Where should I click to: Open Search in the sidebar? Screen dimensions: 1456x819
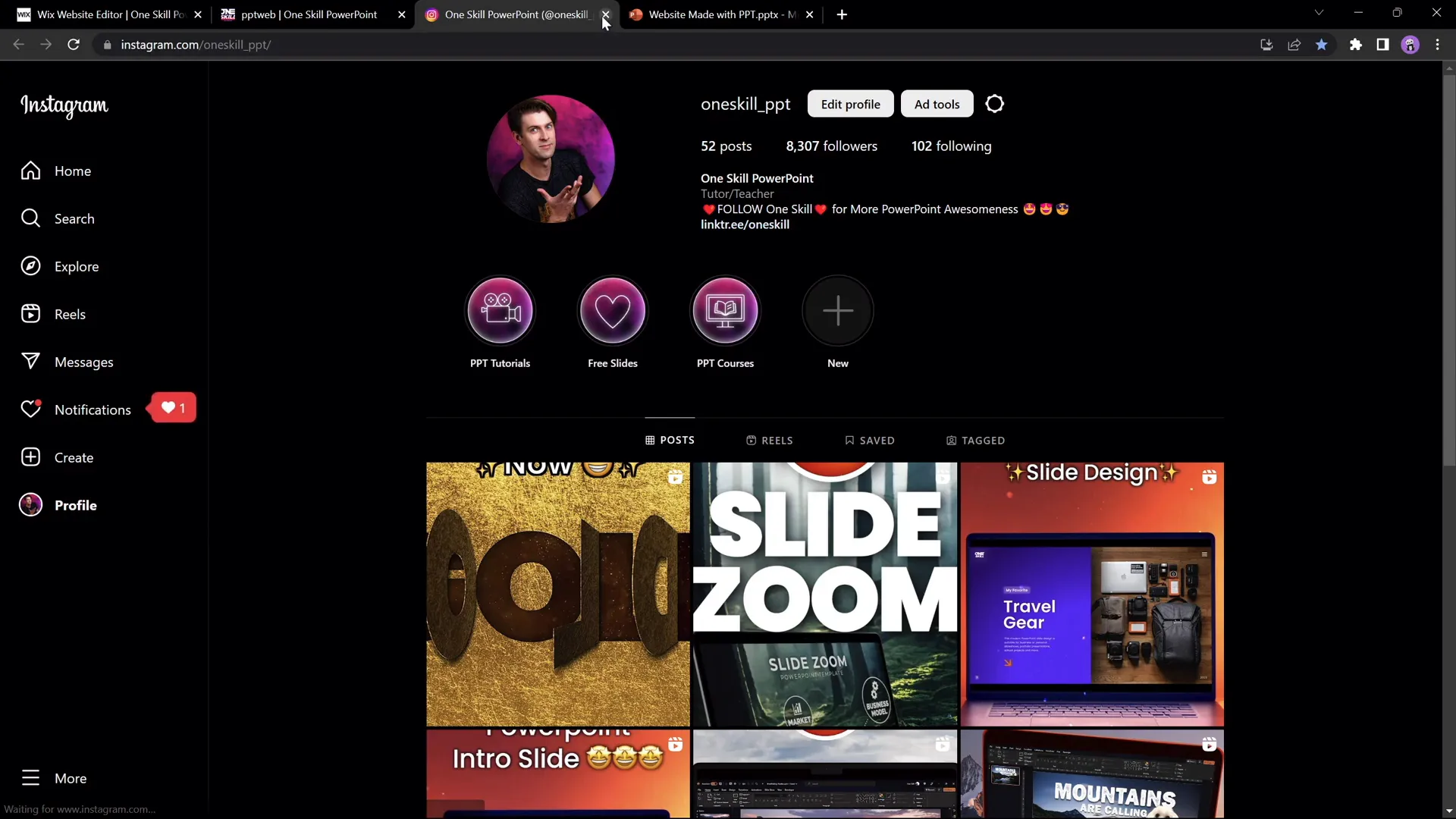(58, 219)
